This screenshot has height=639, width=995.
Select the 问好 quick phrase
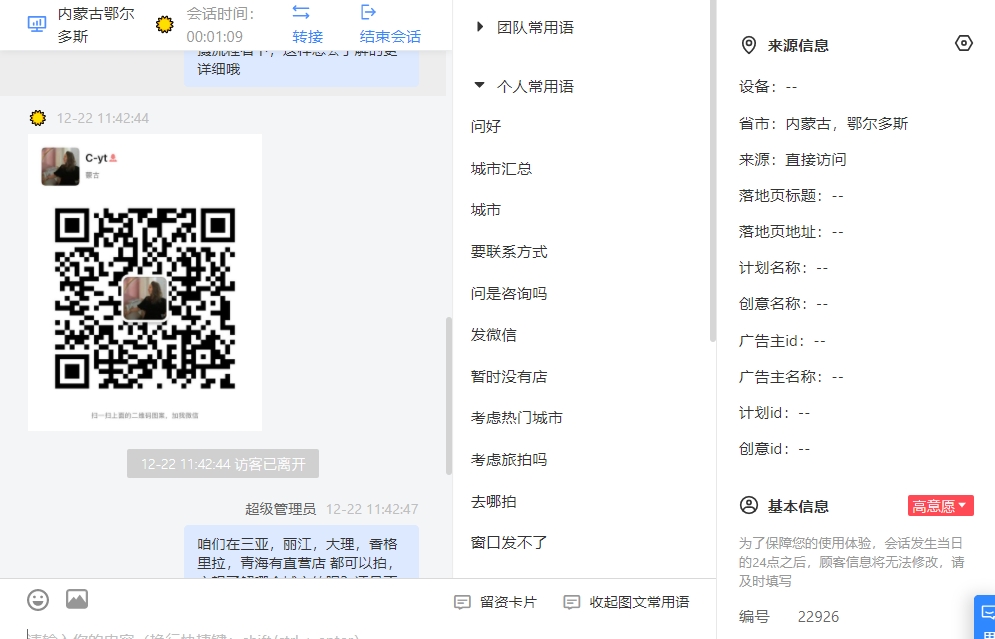(x=486, y=126)
